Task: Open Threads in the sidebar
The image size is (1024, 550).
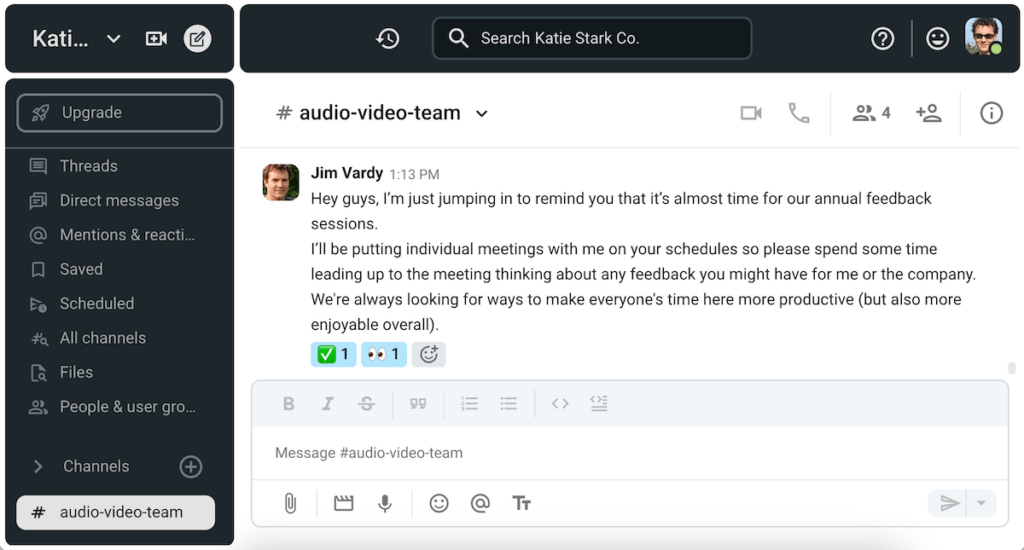Action: coord(88,166)
